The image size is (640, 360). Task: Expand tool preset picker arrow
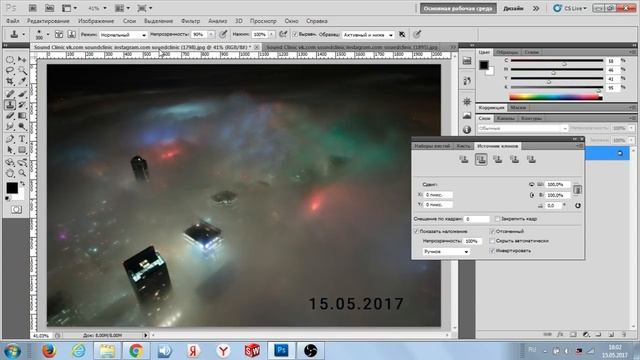24,35
